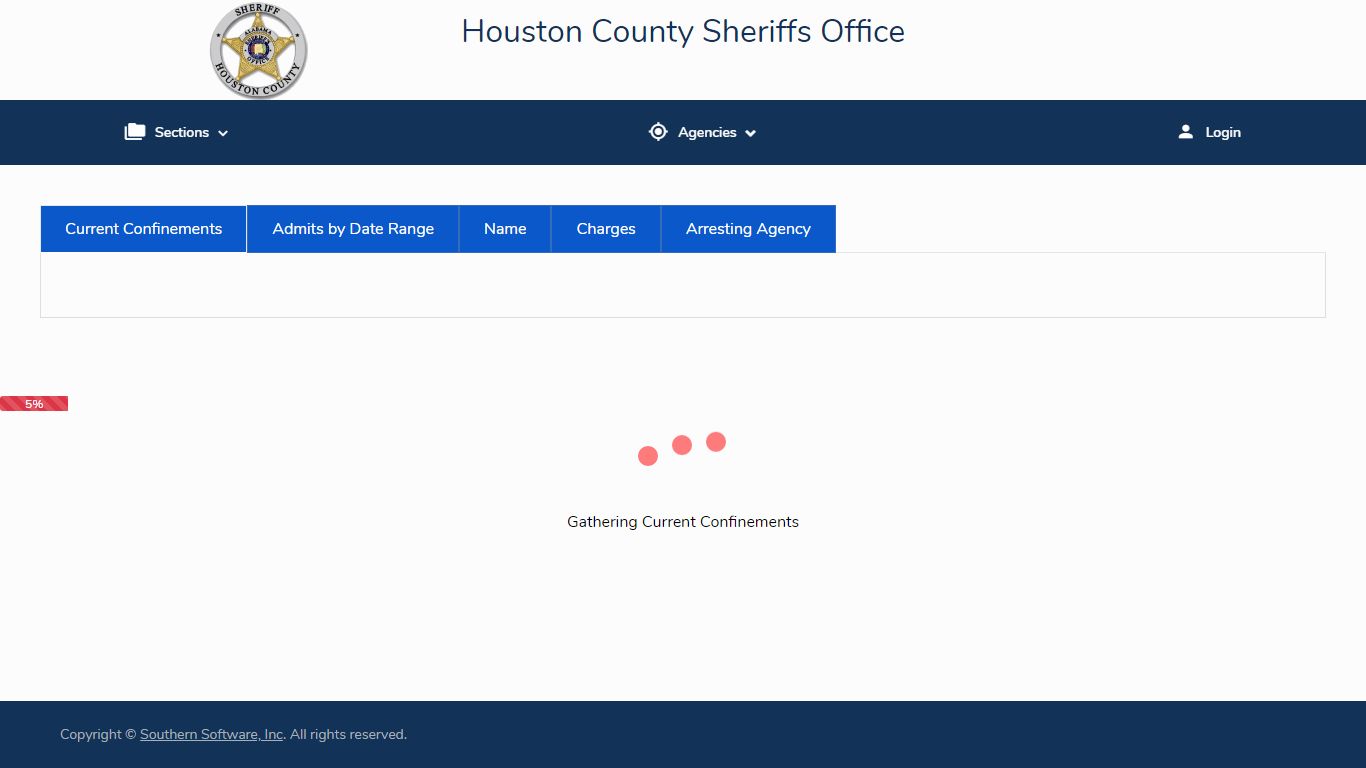Switch to the Charges tab
1366x768 pixels.
pyautogui.click(x=606, y=229)
